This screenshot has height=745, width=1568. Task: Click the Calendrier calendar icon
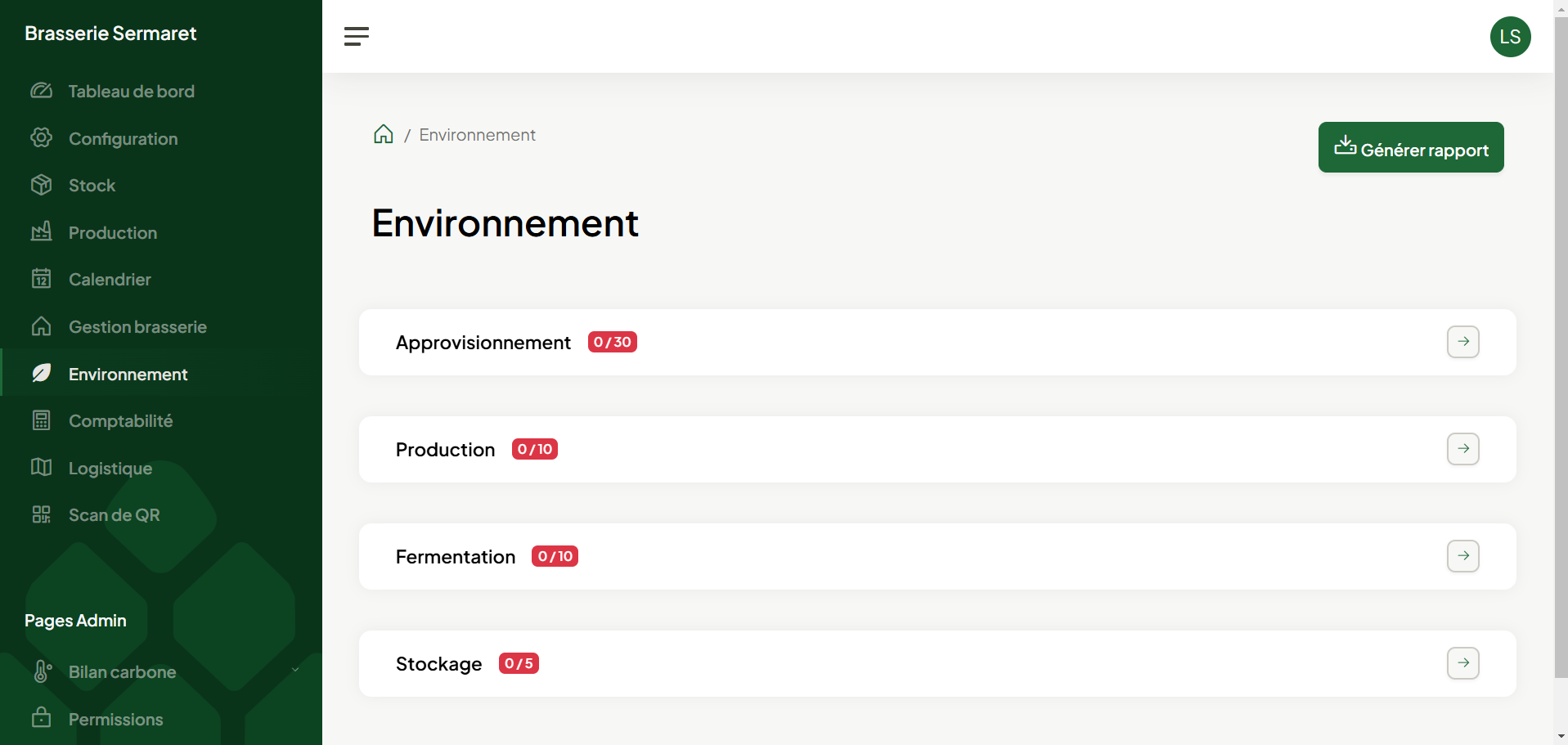click(x=42, y=279)
